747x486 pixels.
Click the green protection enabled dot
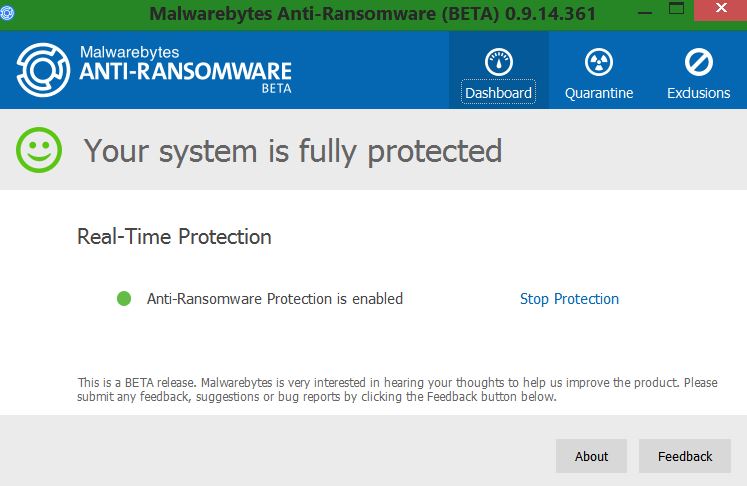point(124,299)
